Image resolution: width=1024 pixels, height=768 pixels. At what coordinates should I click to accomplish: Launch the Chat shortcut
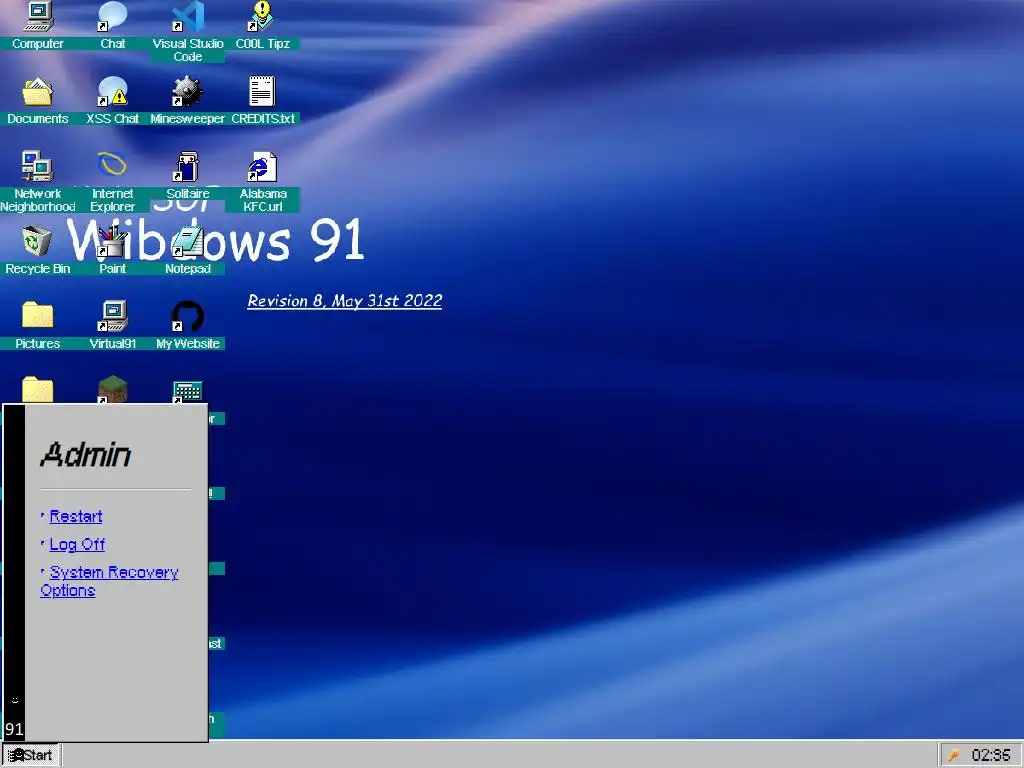[x=112, y=26]
